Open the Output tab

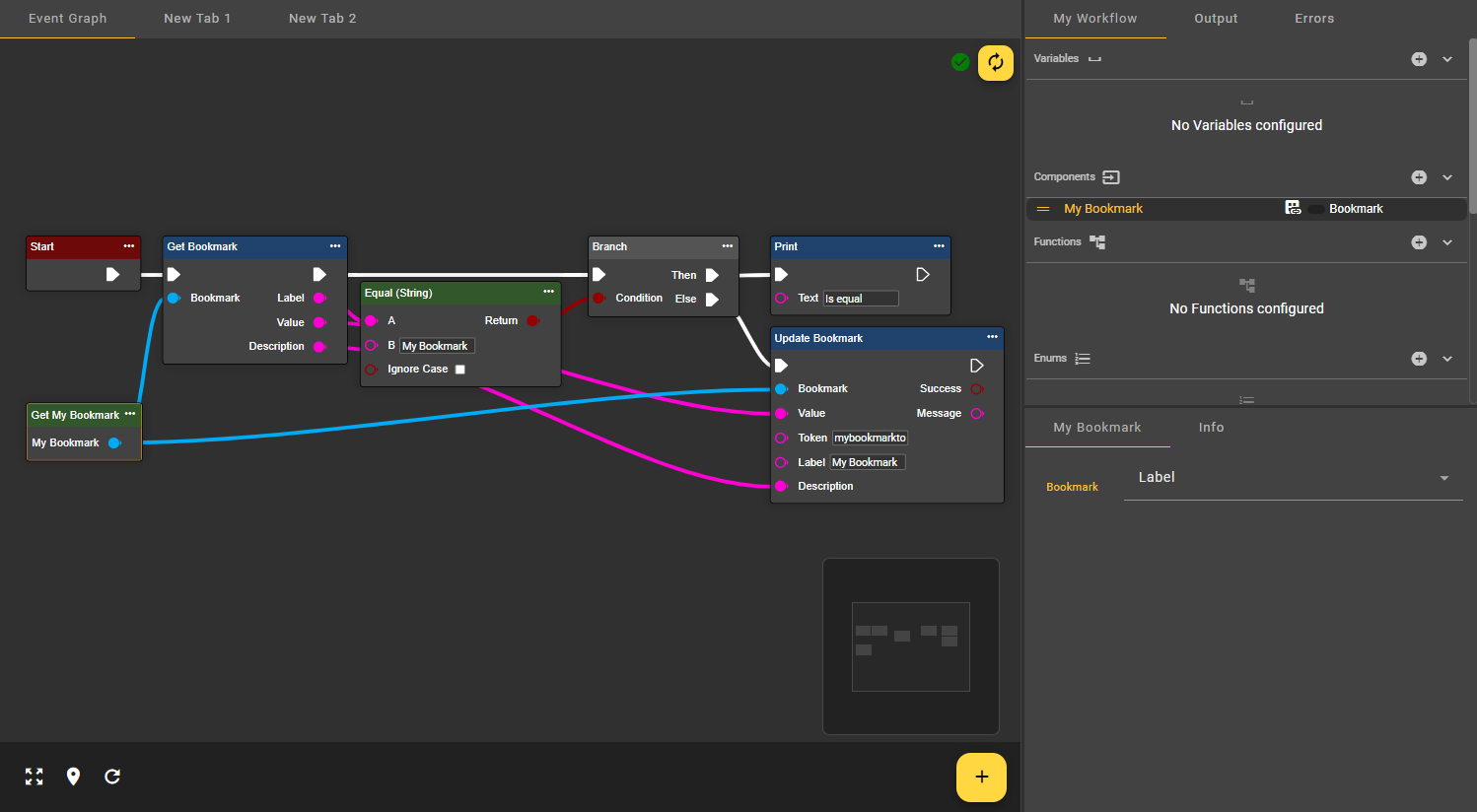click(x=1216, y=19)
